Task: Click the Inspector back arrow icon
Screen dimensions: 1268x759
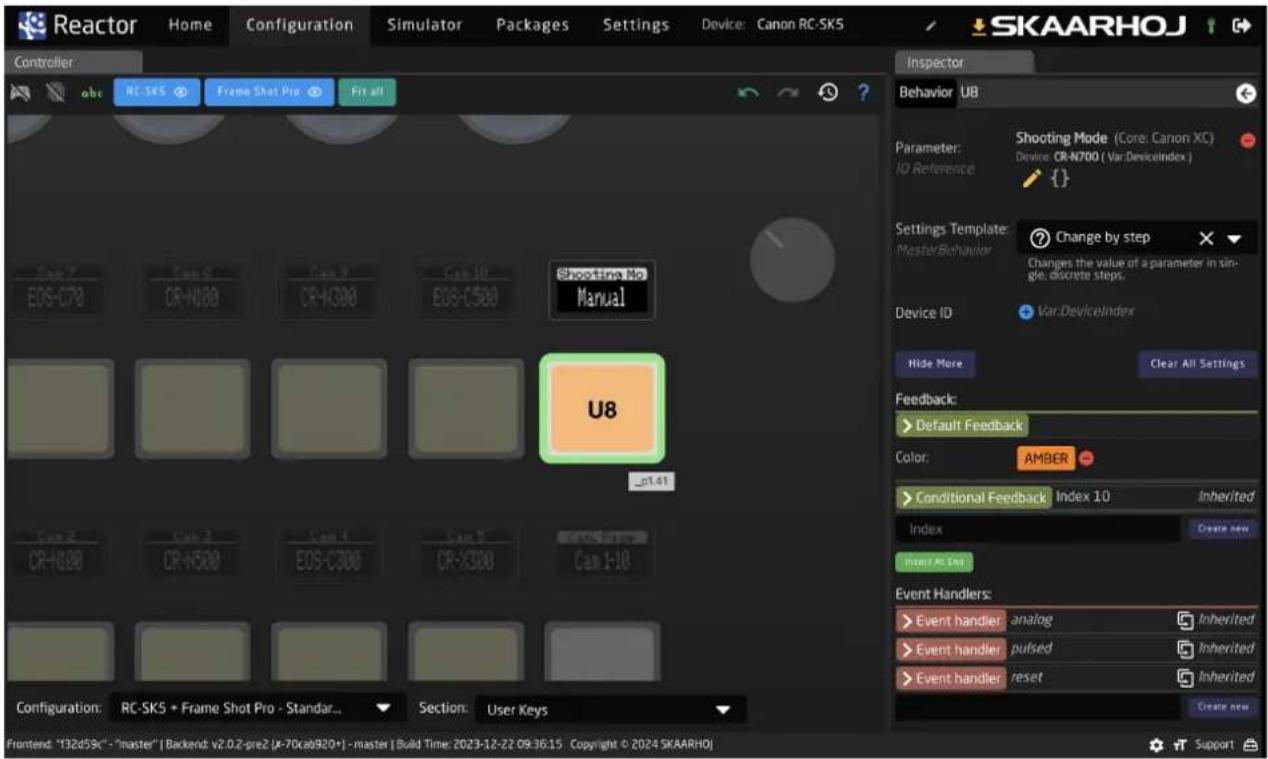Action: tap(1245, 93)
